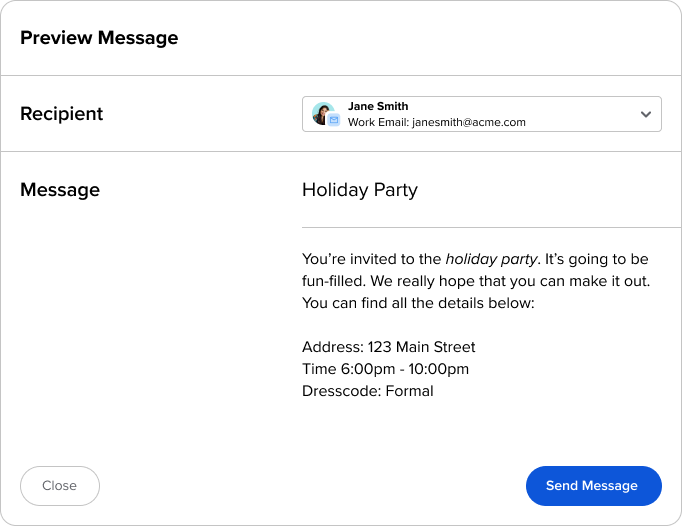Expand the recipient dropdown chevron
This screenshot has height=526, width=682.
[646, 114]
